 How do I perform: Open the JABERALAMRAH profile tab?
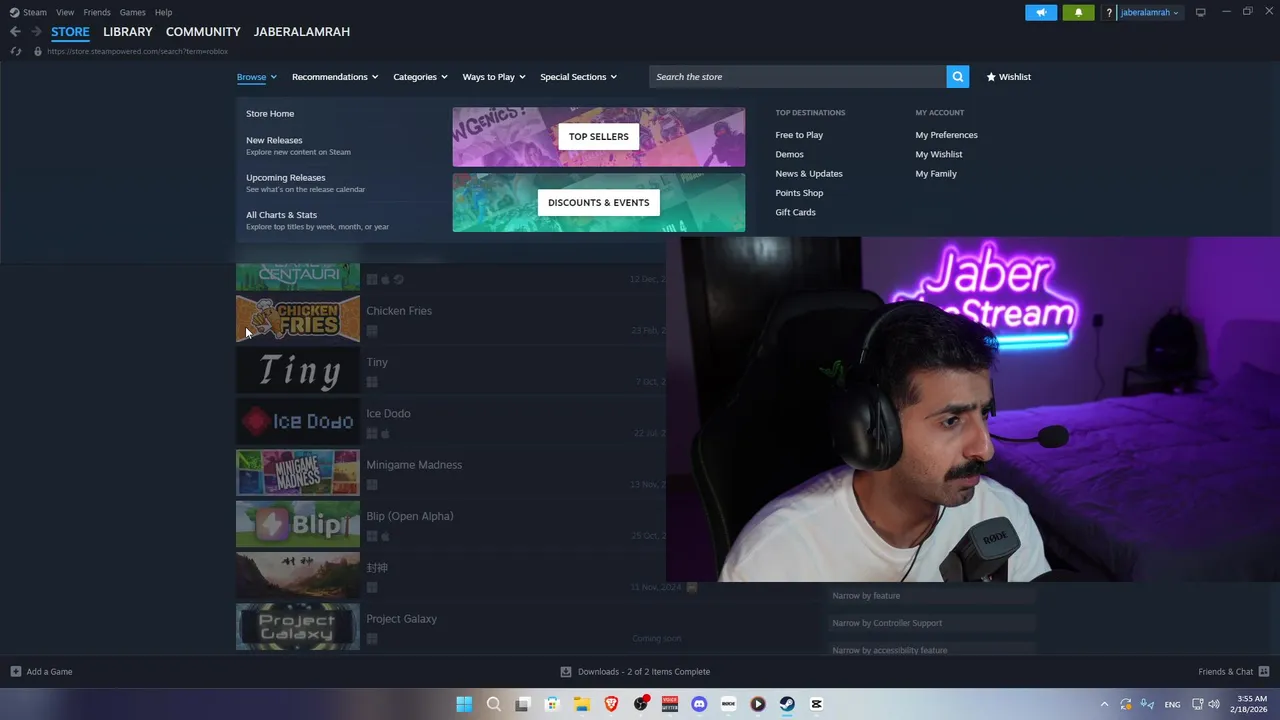coord(302,32)
